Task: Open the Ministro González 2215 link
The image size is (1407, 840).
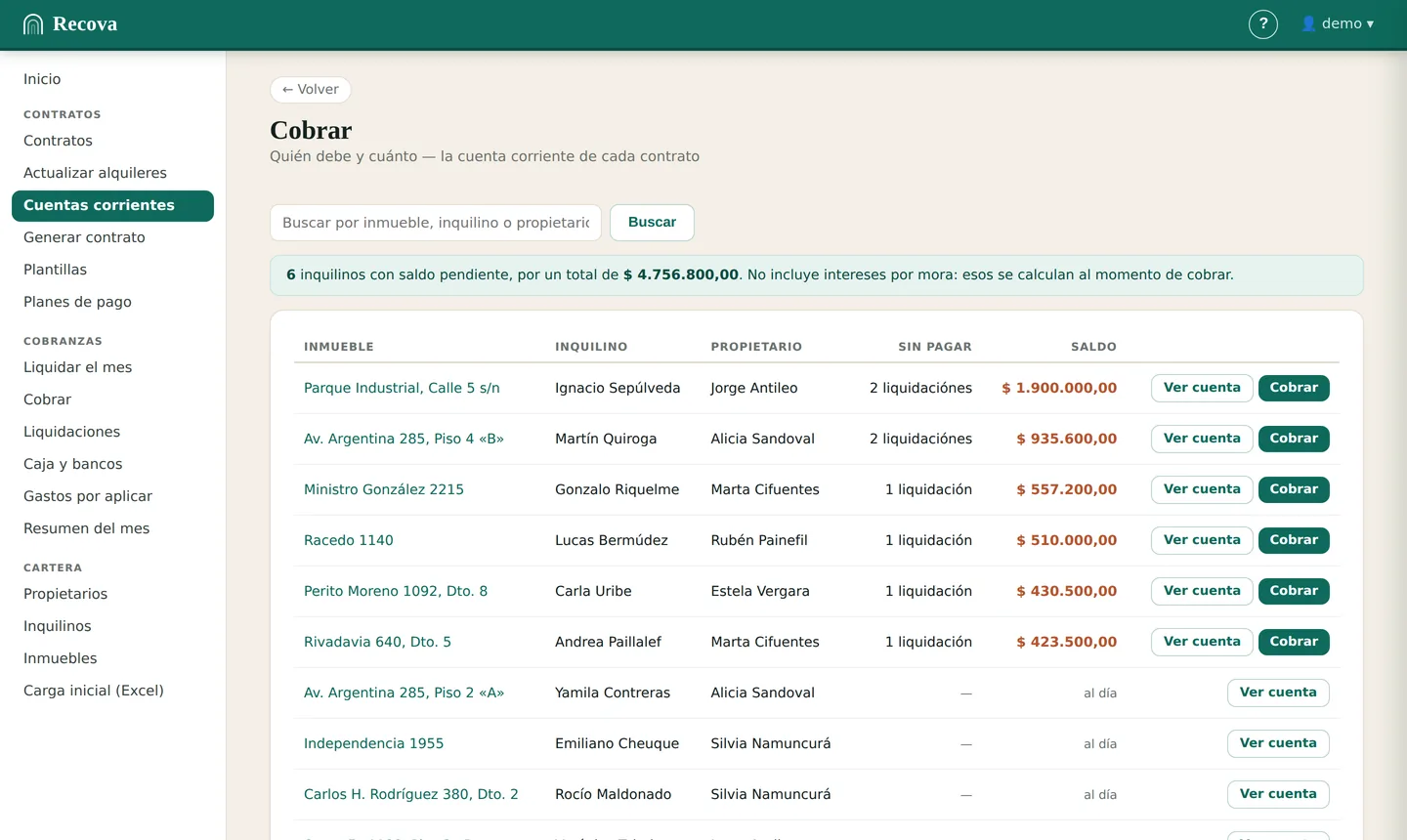Action: [x=384, y=489]
